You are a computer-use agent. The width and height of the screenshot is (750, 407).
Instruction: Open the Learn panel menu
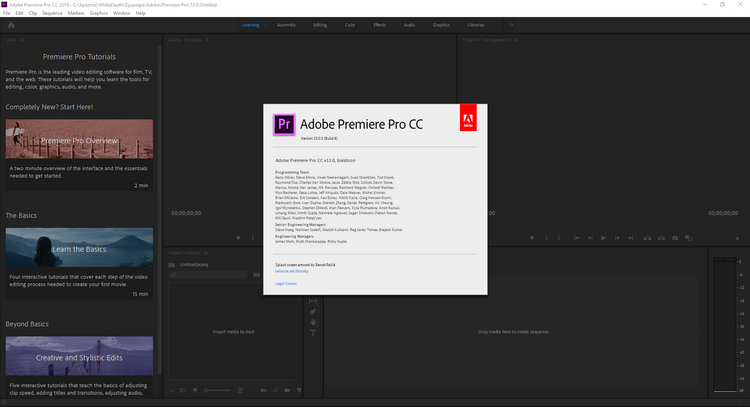coord(22,40)
